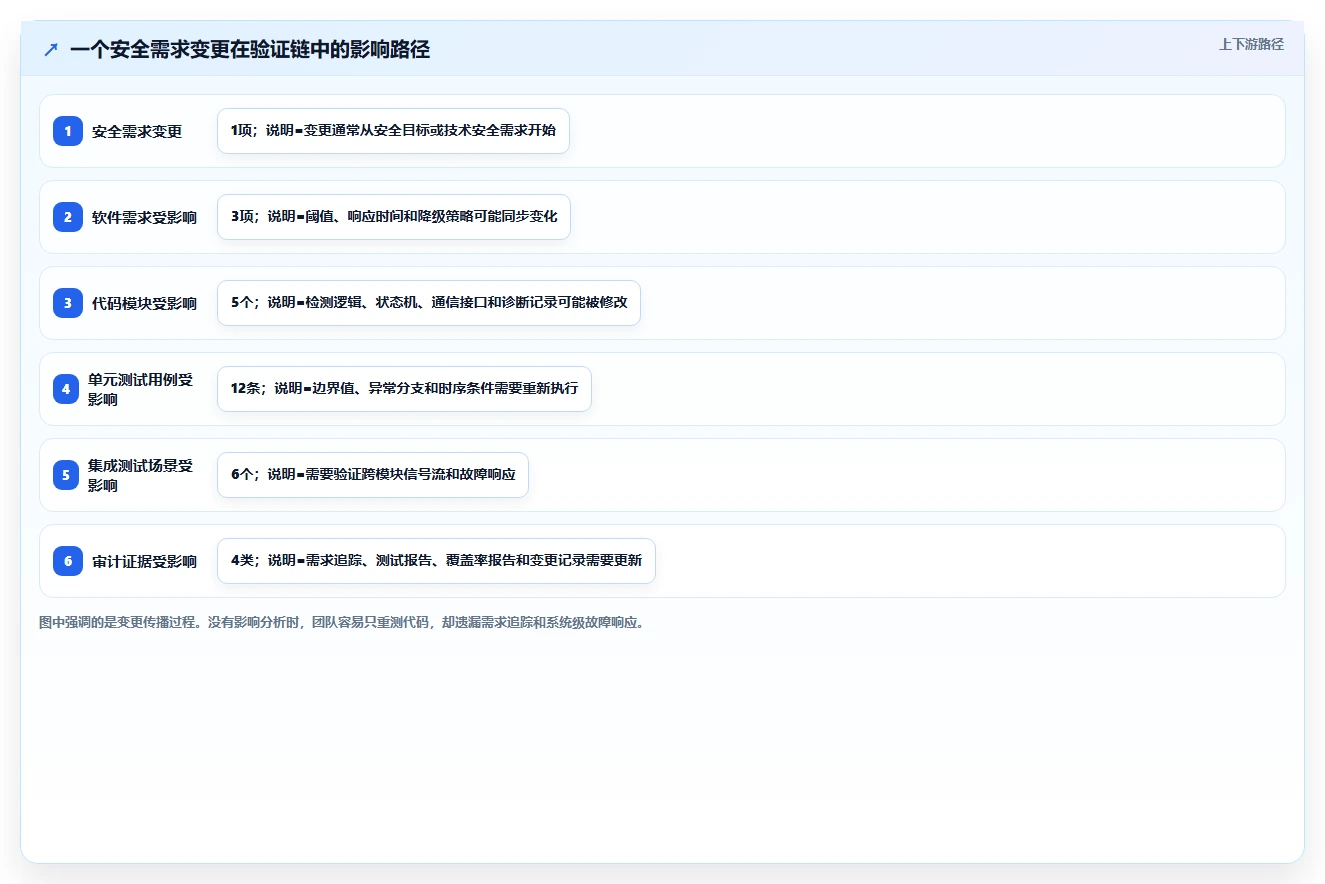Image resolution: width=1325 pixels, height=884 pixels.
Task: Open the 3项 detail chip about 阈值、响应时间
Action: click(394, 217)
